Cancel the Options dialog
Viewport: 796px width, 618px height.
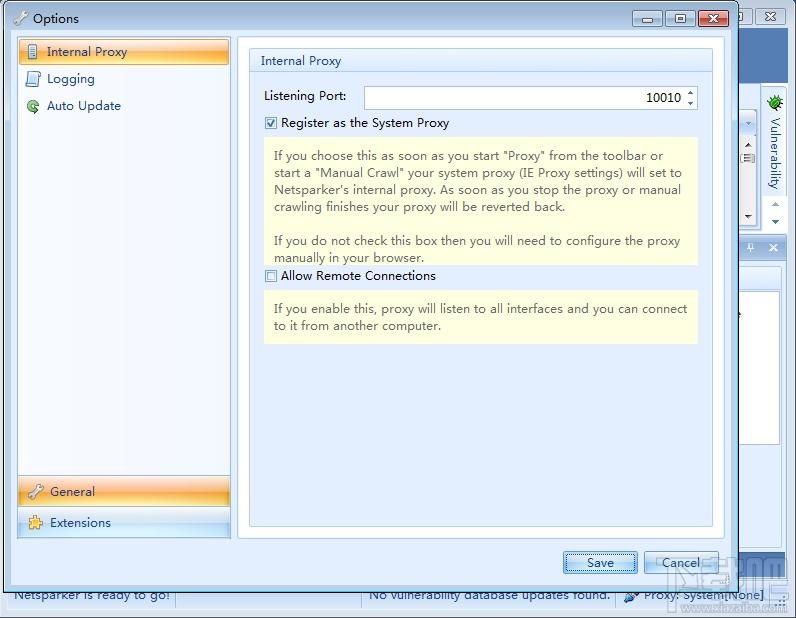(x=681, y=563)
